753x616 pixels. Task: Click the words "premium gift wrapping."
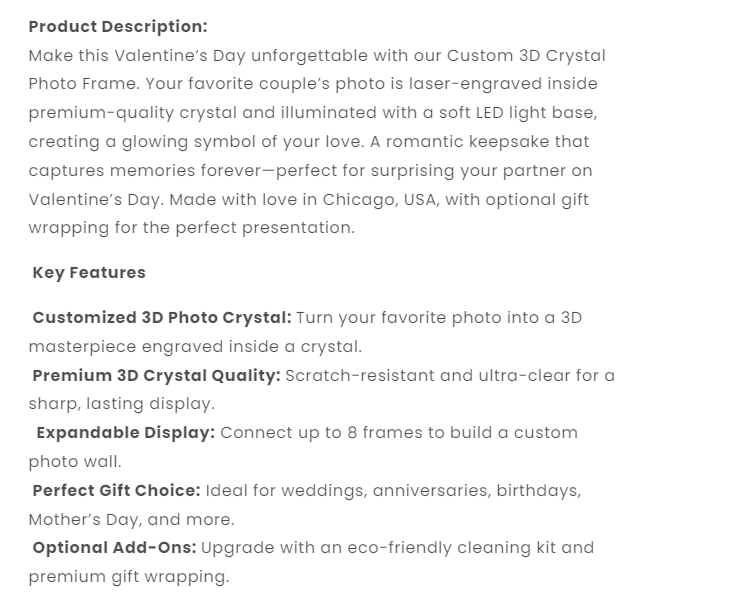point(129,577)
